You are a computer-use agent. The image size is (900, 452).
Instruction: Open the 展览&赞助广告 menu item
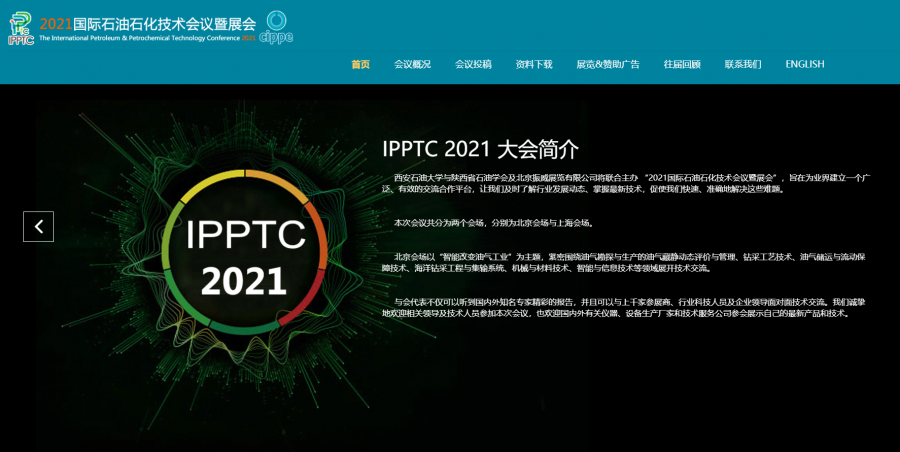(608, 64)
